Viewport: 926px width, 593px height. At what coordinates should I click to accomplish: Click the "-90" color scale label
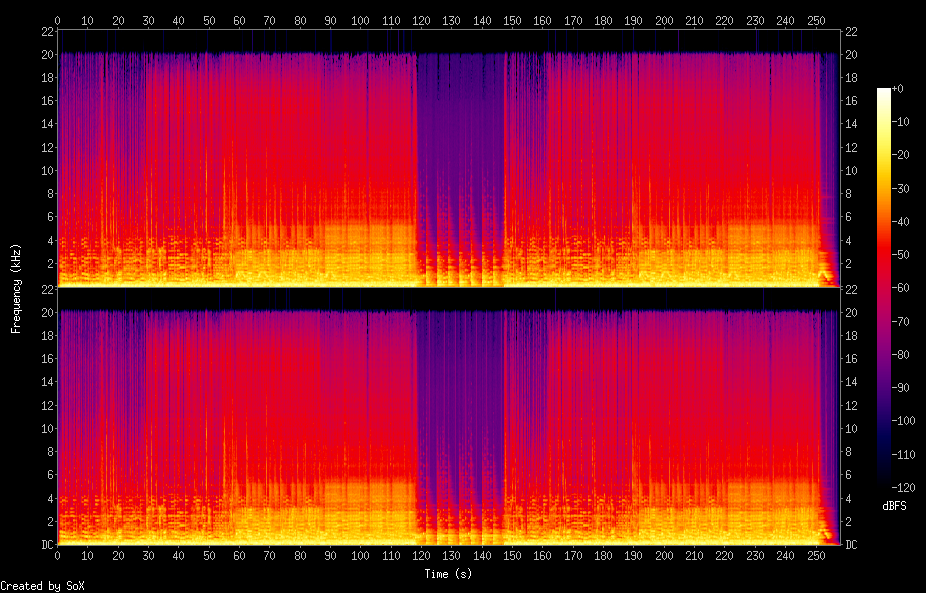[899, 388]
